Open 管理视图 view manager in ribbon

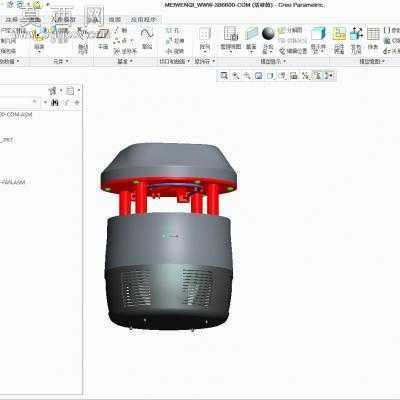[x=231, y=39]
